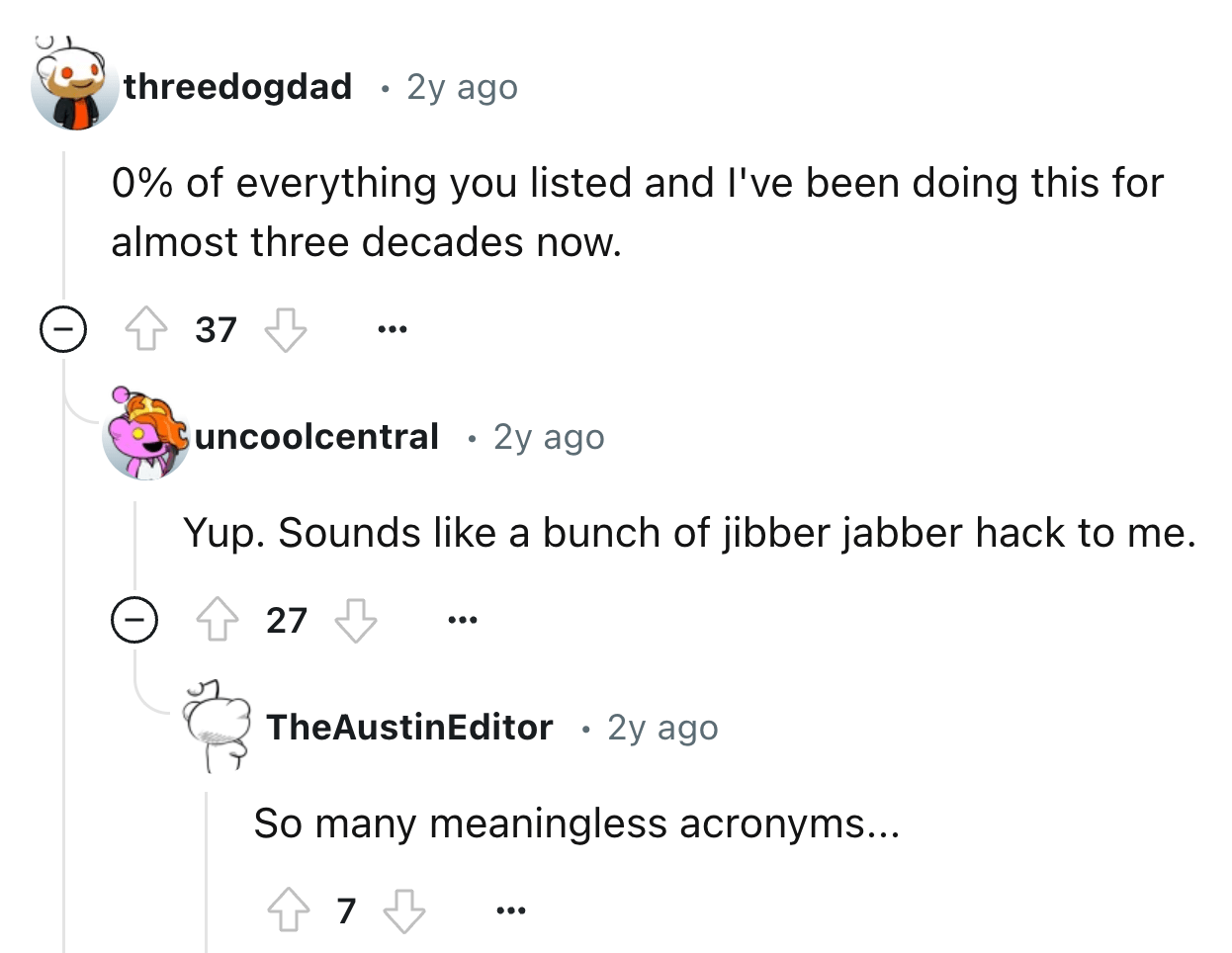
Task: Open more options for uncoolcentral's comment
Action: (x=462, y=620)
